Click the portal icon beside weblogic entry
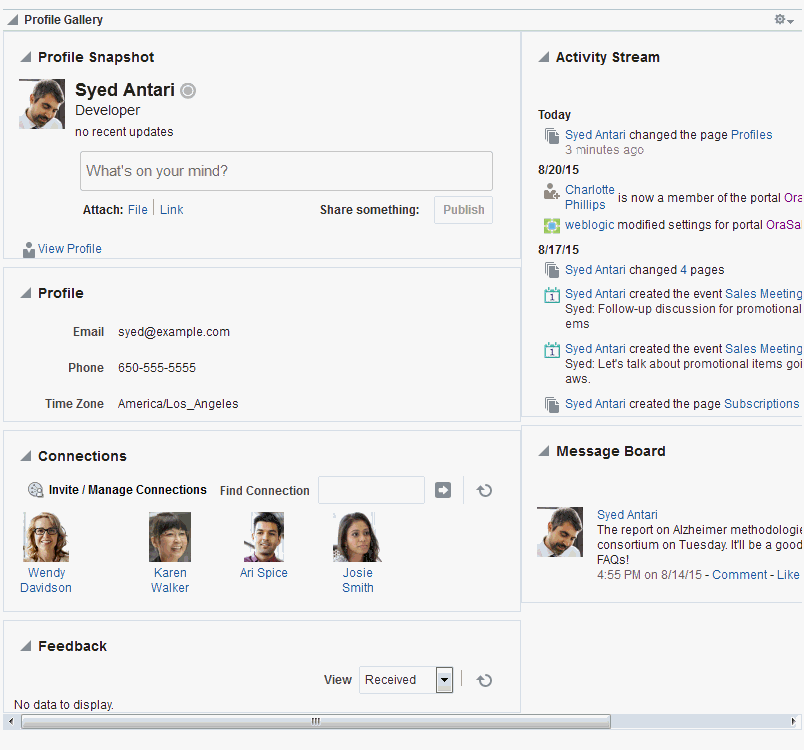This screenshot has height=750, width=804. coord(552,226)
